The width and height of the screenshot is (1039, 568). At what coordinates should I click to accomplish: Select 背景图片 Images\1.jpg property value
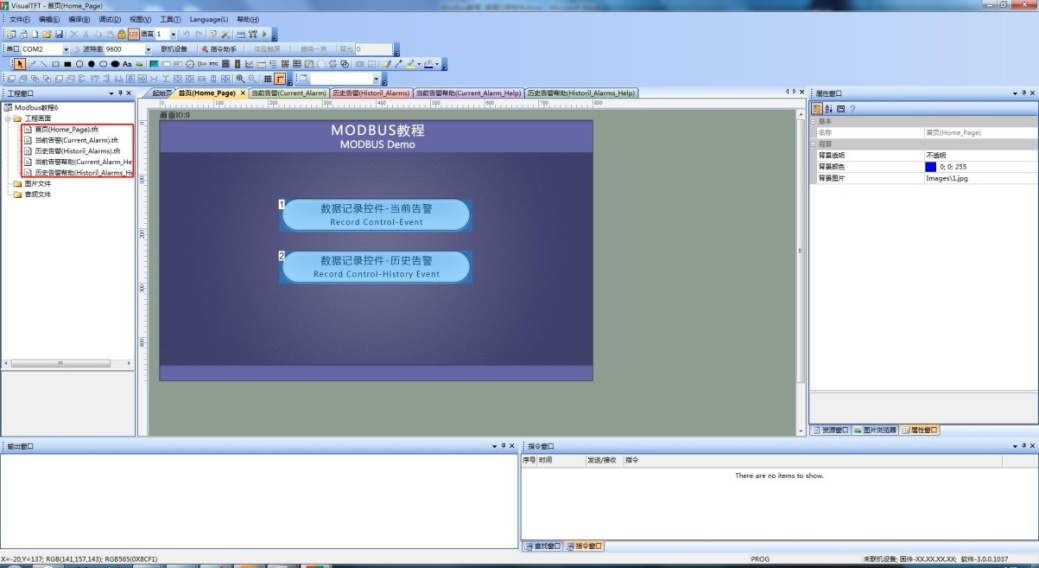981,178
